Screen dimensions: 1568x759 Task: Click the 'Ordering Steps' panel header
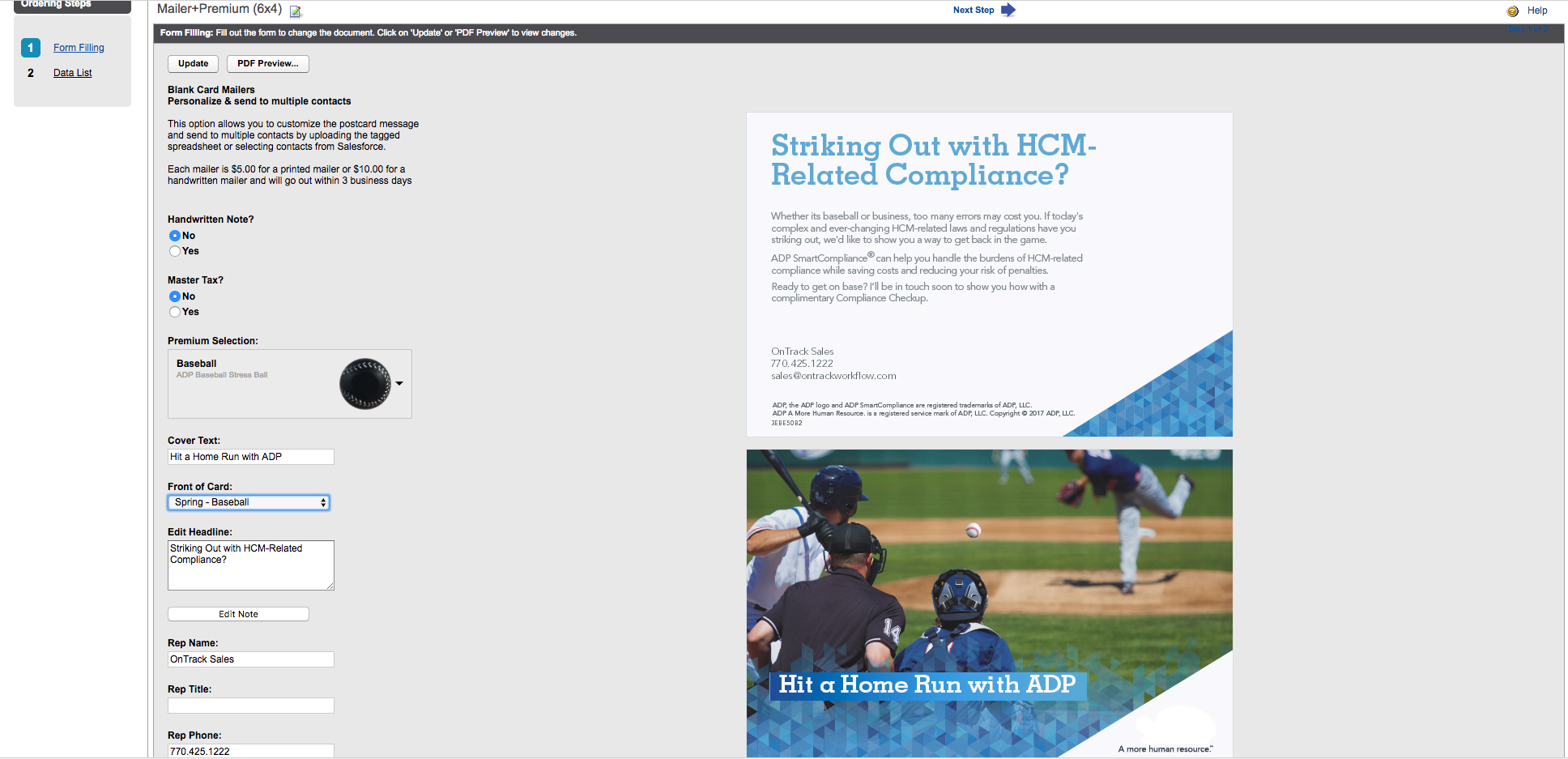(x=72, y=5)
